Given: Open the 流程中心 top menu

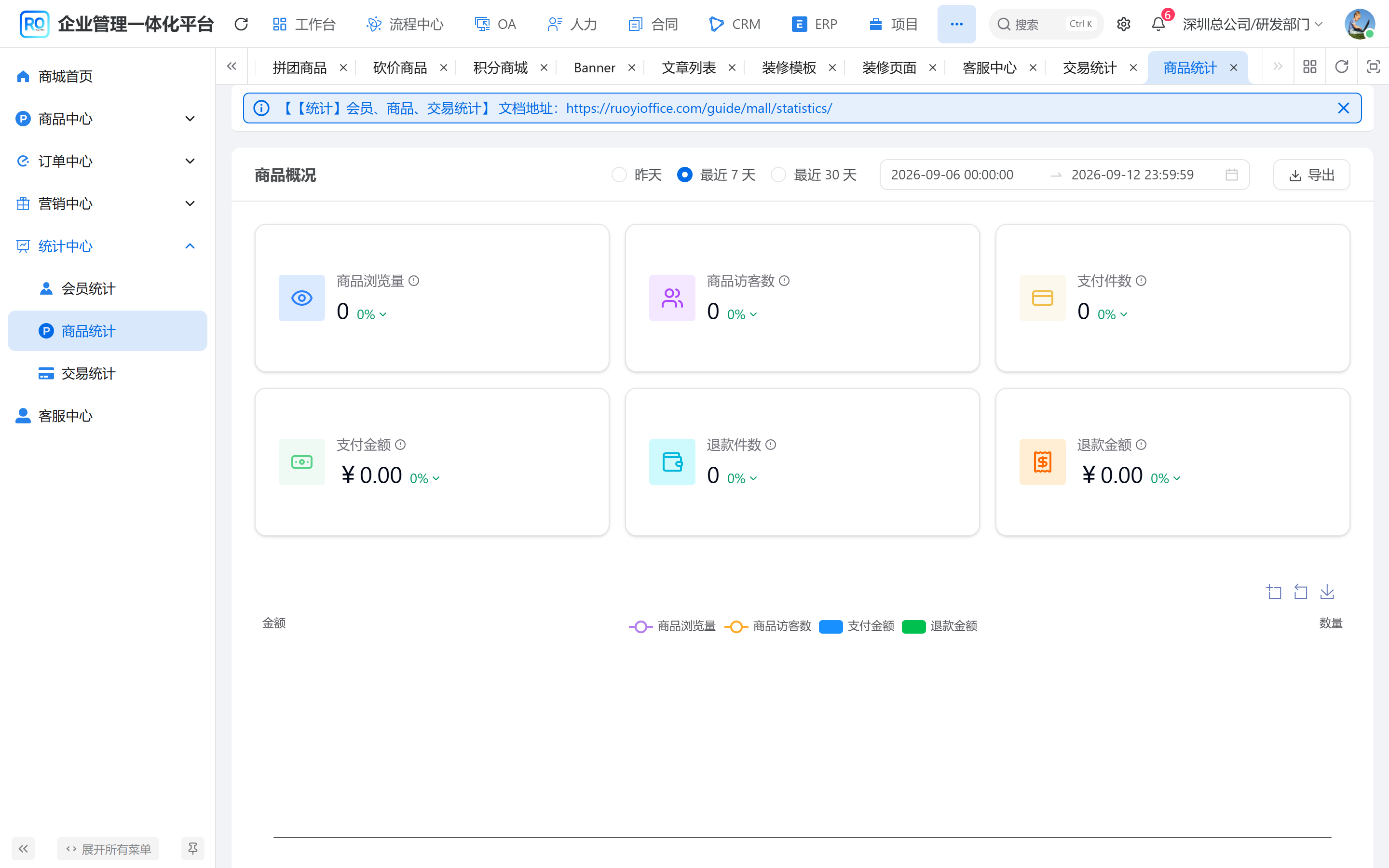Looking at the screenshot, I should pos(405,24).
